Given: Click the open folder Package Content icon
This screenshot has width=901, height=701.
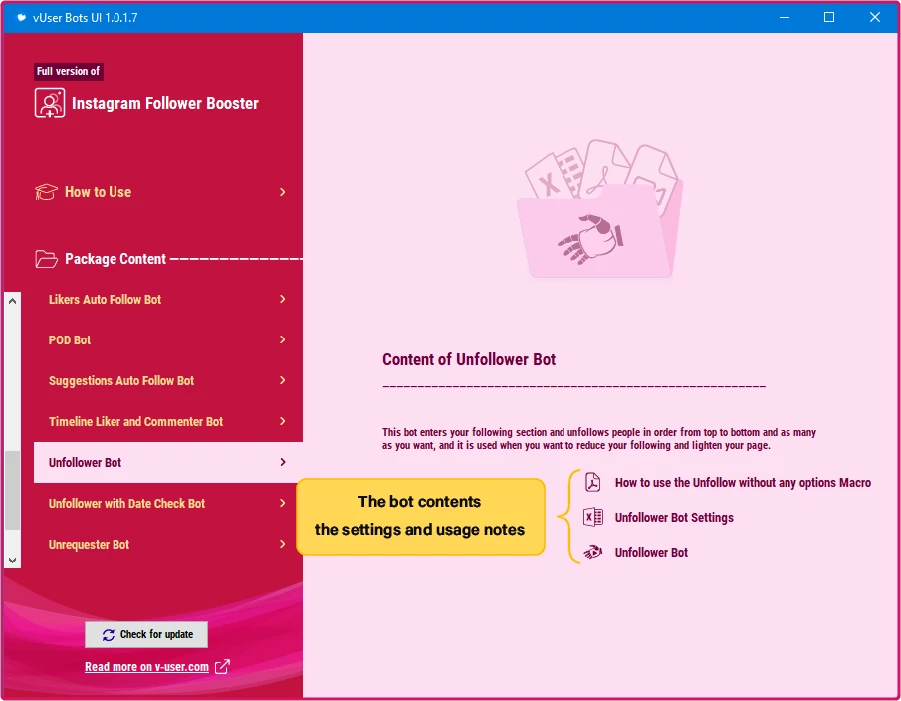Looking at the screenshot, I should click(46, 259).
